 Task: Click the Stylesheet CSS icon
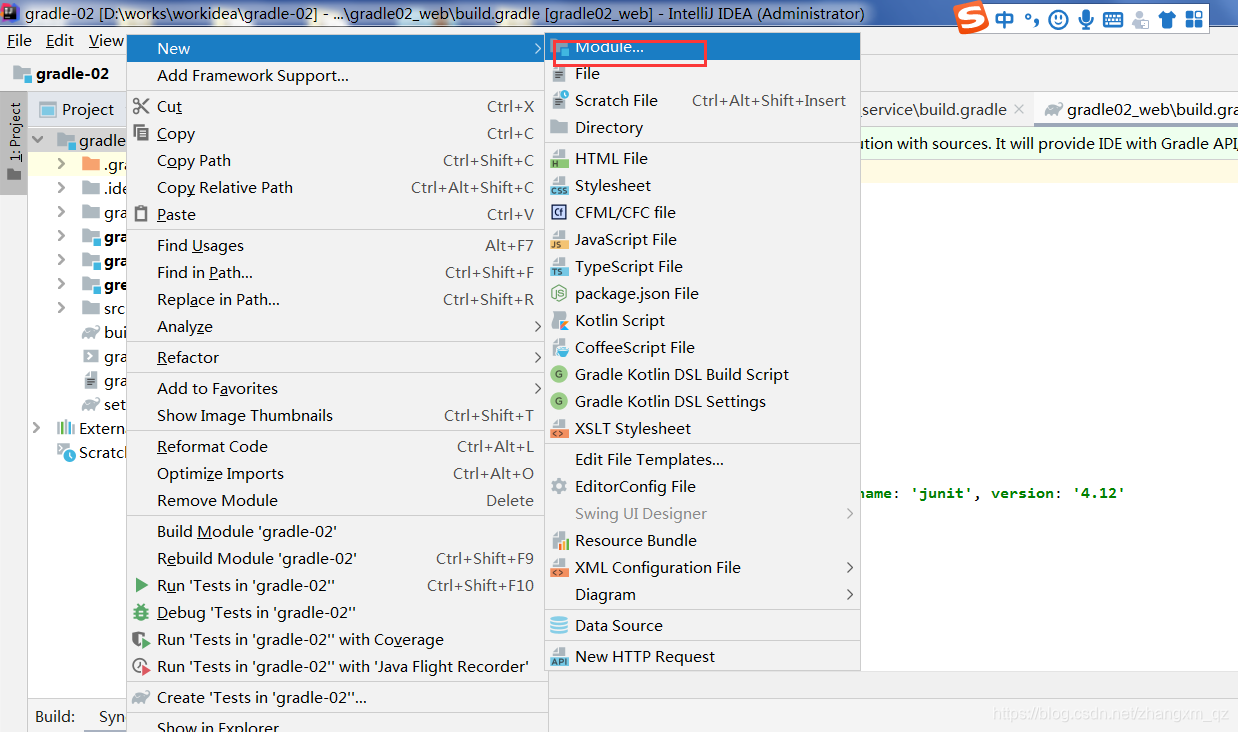pyautogui.click(x=559, y=186)
